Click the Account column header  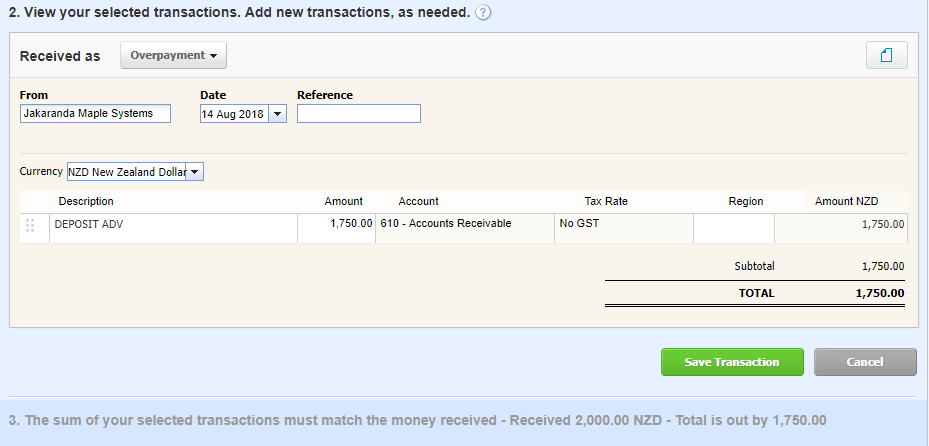point(418,201)
